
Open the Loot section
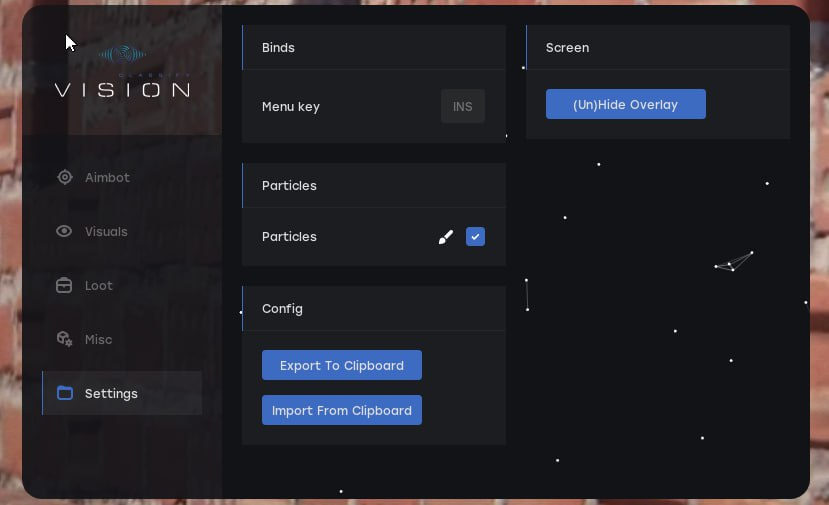coord(122,286)
